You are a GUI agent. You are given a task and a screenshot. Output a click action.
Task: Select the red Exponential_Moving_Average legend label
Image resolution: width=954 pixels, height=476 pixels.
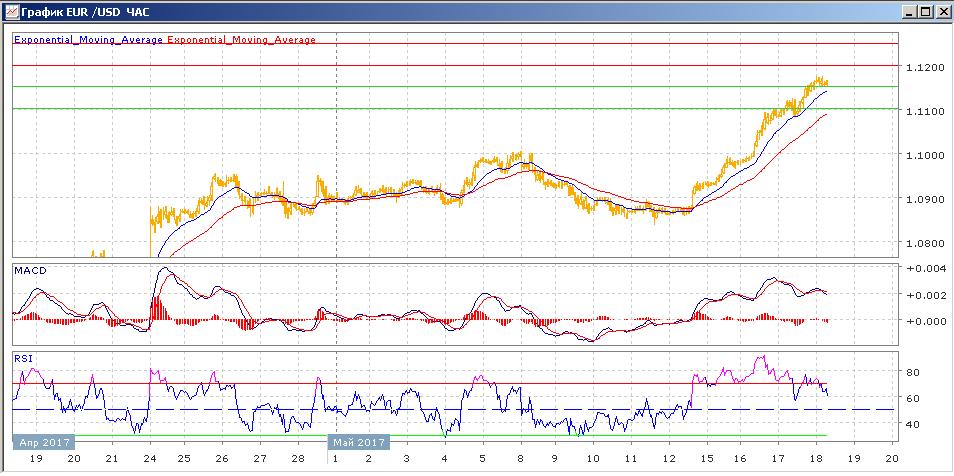point(241,40)
